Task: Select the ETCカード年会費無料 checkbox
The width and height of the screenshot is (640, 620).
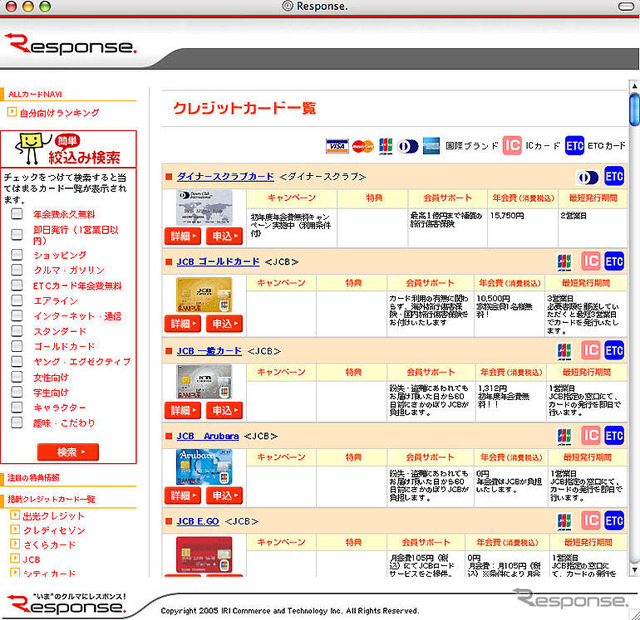Action: 17,285
